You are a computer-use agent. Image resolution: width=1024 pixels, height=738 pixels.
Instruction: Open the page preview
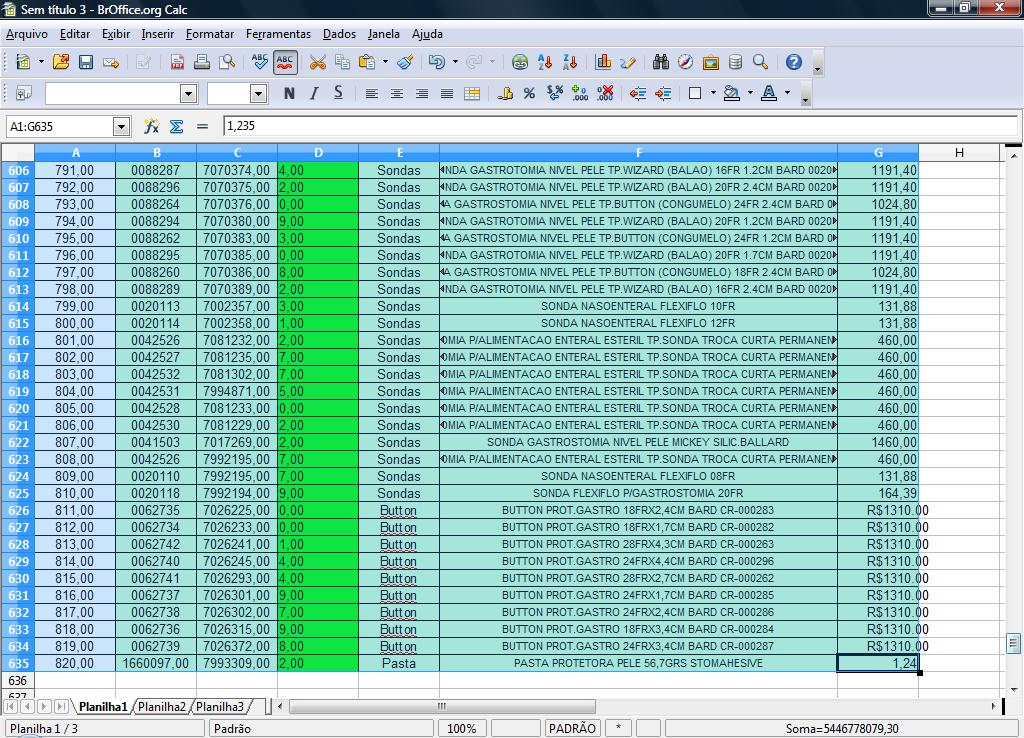pyautogui.click(x=227, y=62)
